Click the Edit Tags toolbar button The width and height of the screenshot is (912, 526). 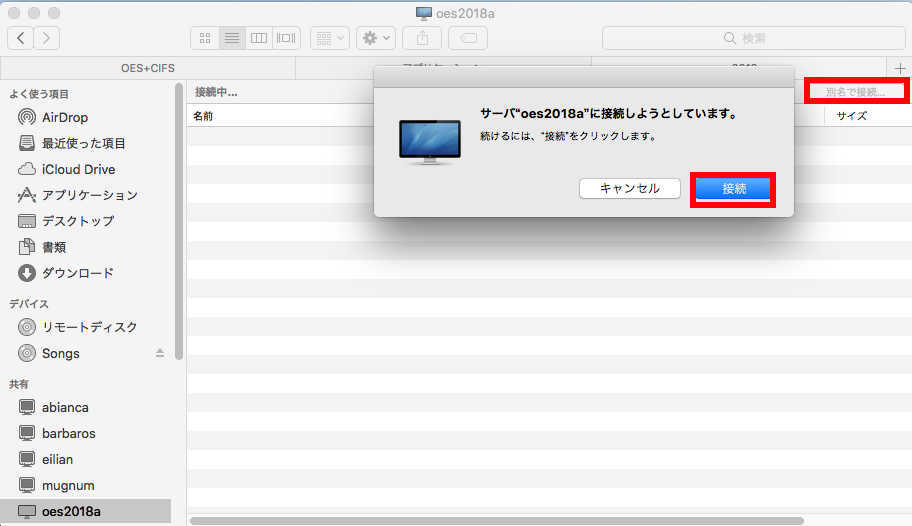click(468, 38)
